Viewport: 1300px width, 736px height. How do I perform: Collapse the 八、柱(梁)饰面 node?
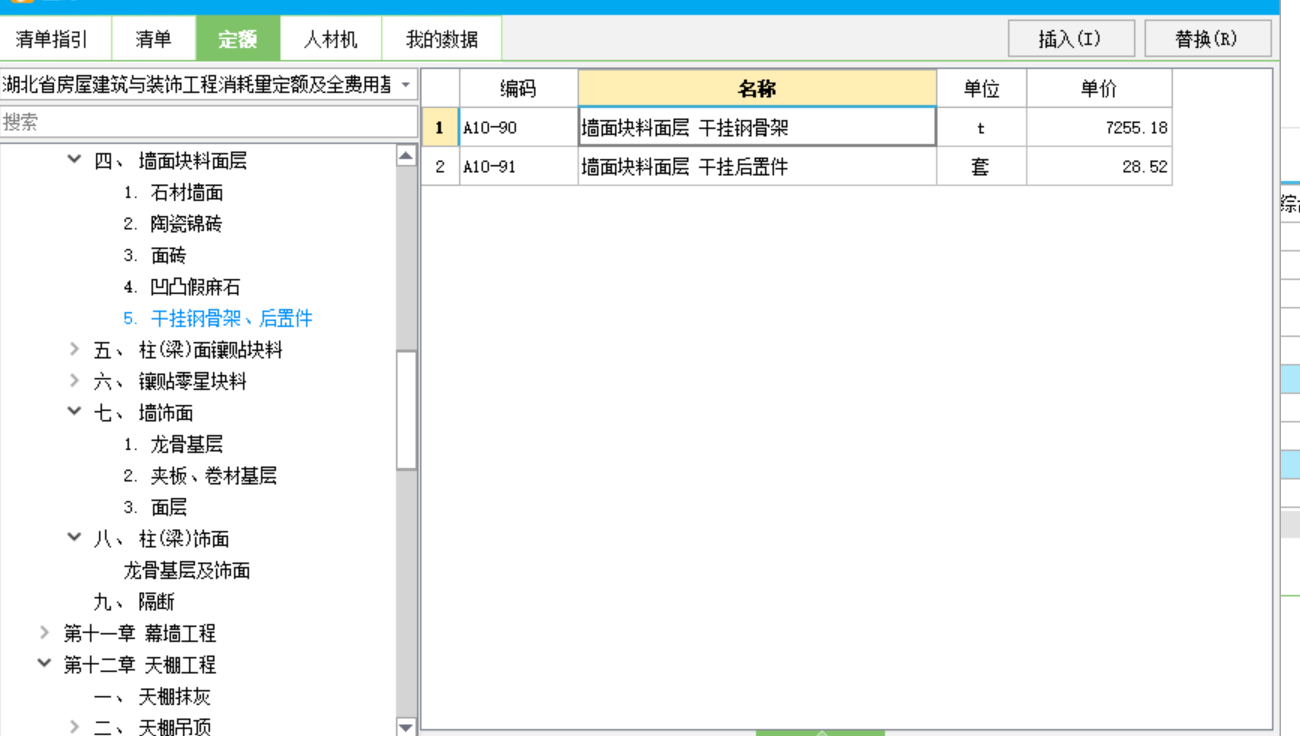pyautogui.click(x=74, y=537)
